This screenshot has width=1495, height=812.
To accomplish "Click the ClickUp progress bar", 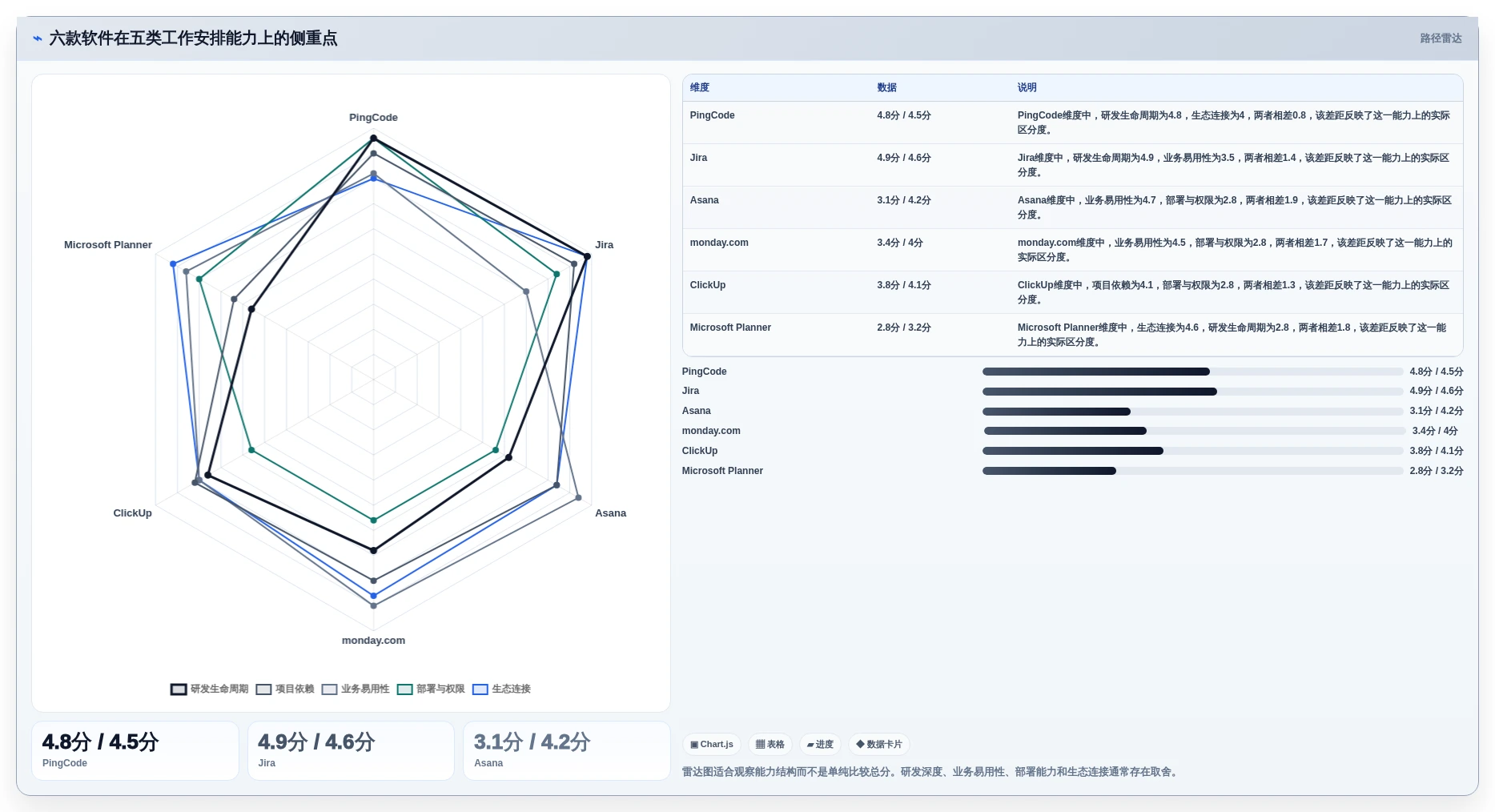I will click(1193, 451).
